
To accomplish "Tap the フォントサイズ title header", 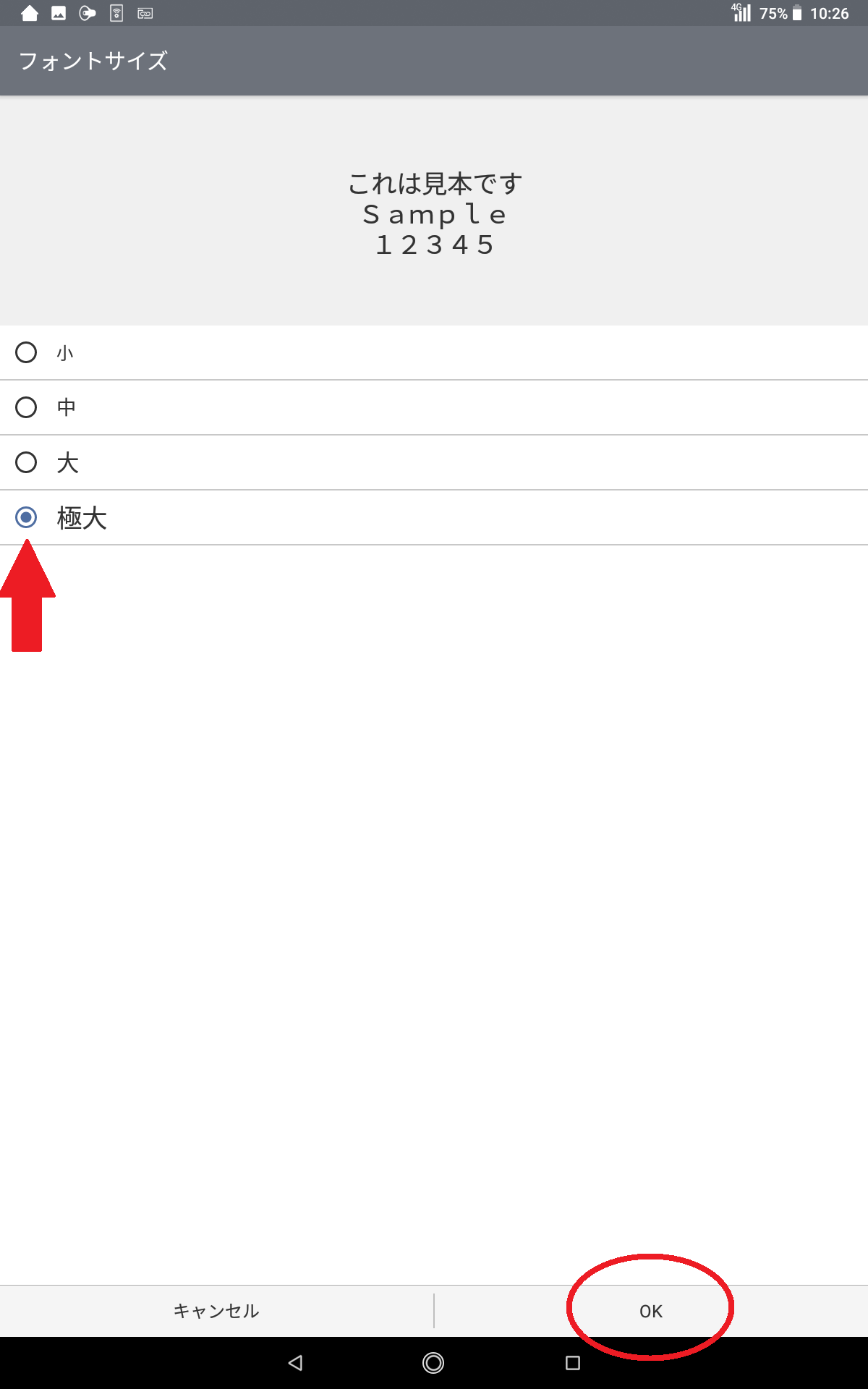I will pyautogui.click(x=93, y=61).
